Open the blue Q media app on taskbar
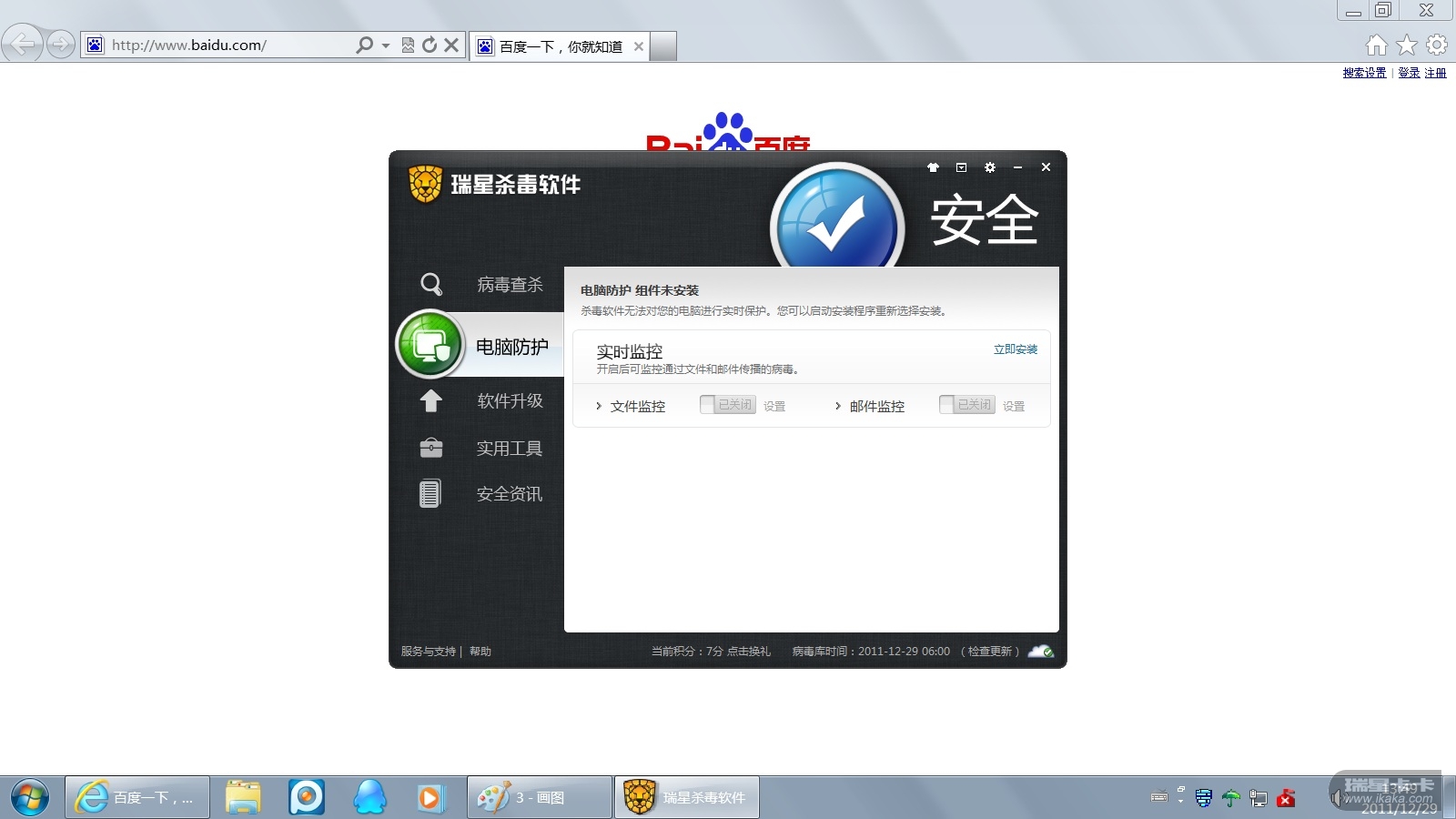 tap(307, 797)
